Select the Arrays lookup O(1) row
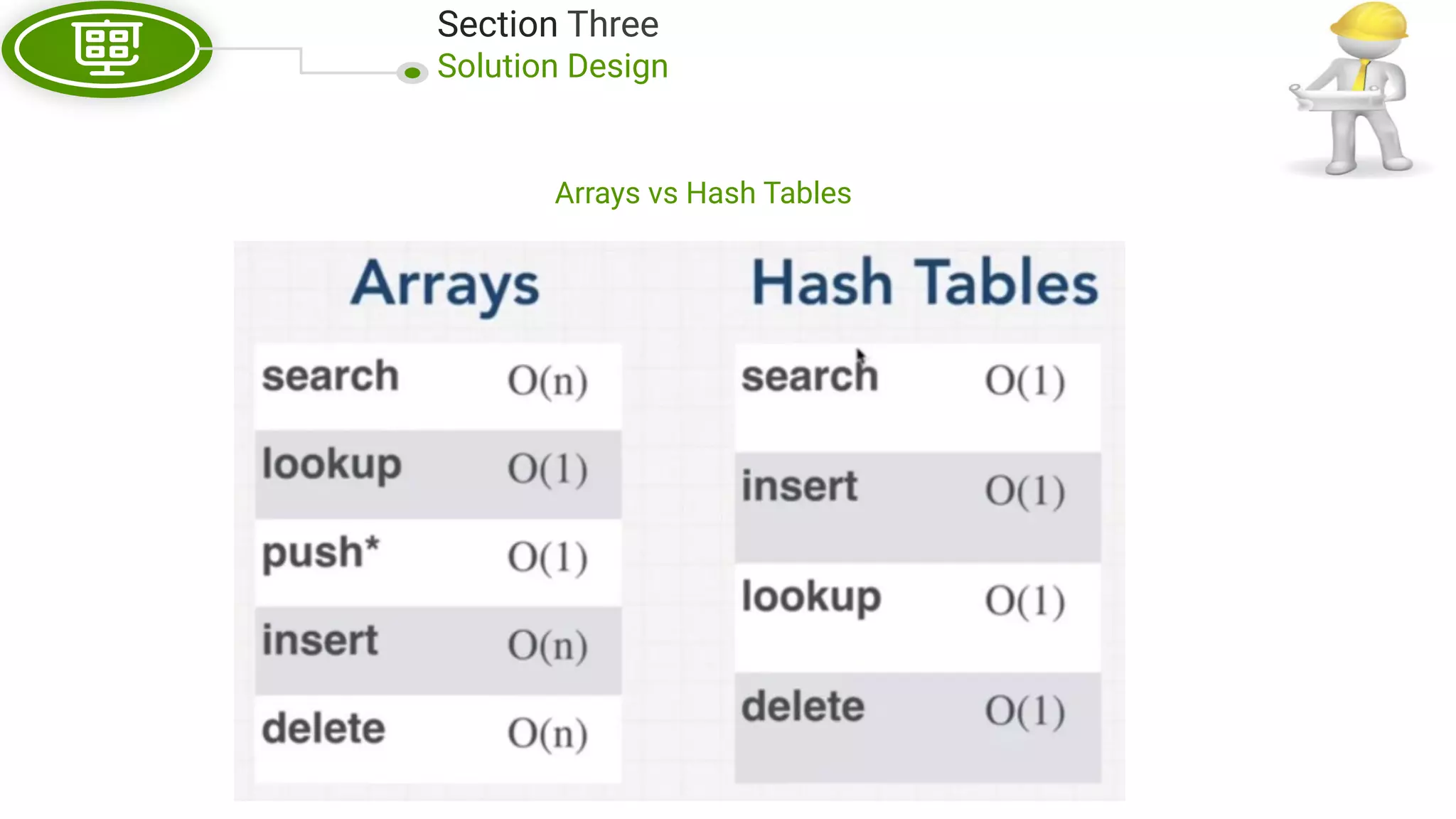 click(x=438, y=473)
